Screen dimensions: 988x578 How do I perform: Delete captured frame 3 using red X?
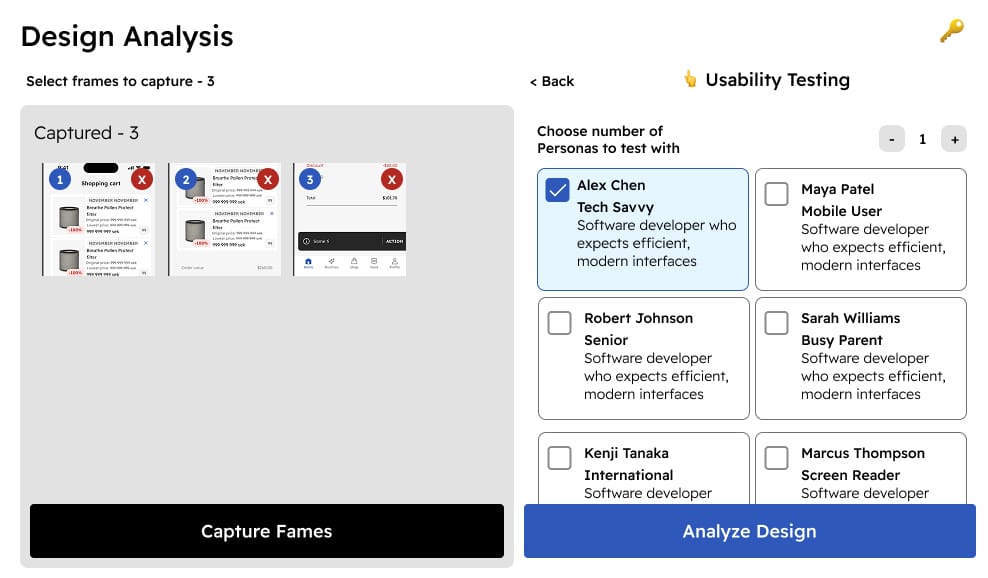[392, 180]
